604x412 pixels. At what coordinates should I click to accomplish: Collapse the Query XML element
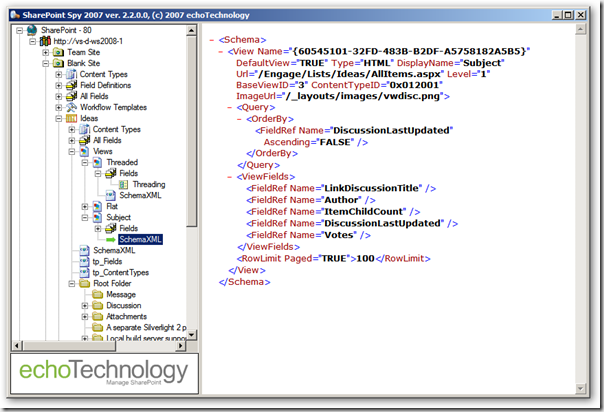tap(230, 107)
